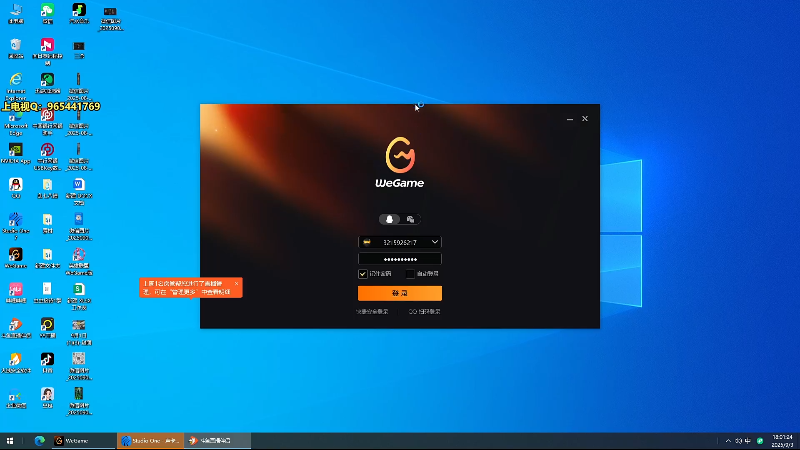The width and height of the screenshot is (800, 450).
Task: Close the WeGame login window
Action: tap(585, 119)
